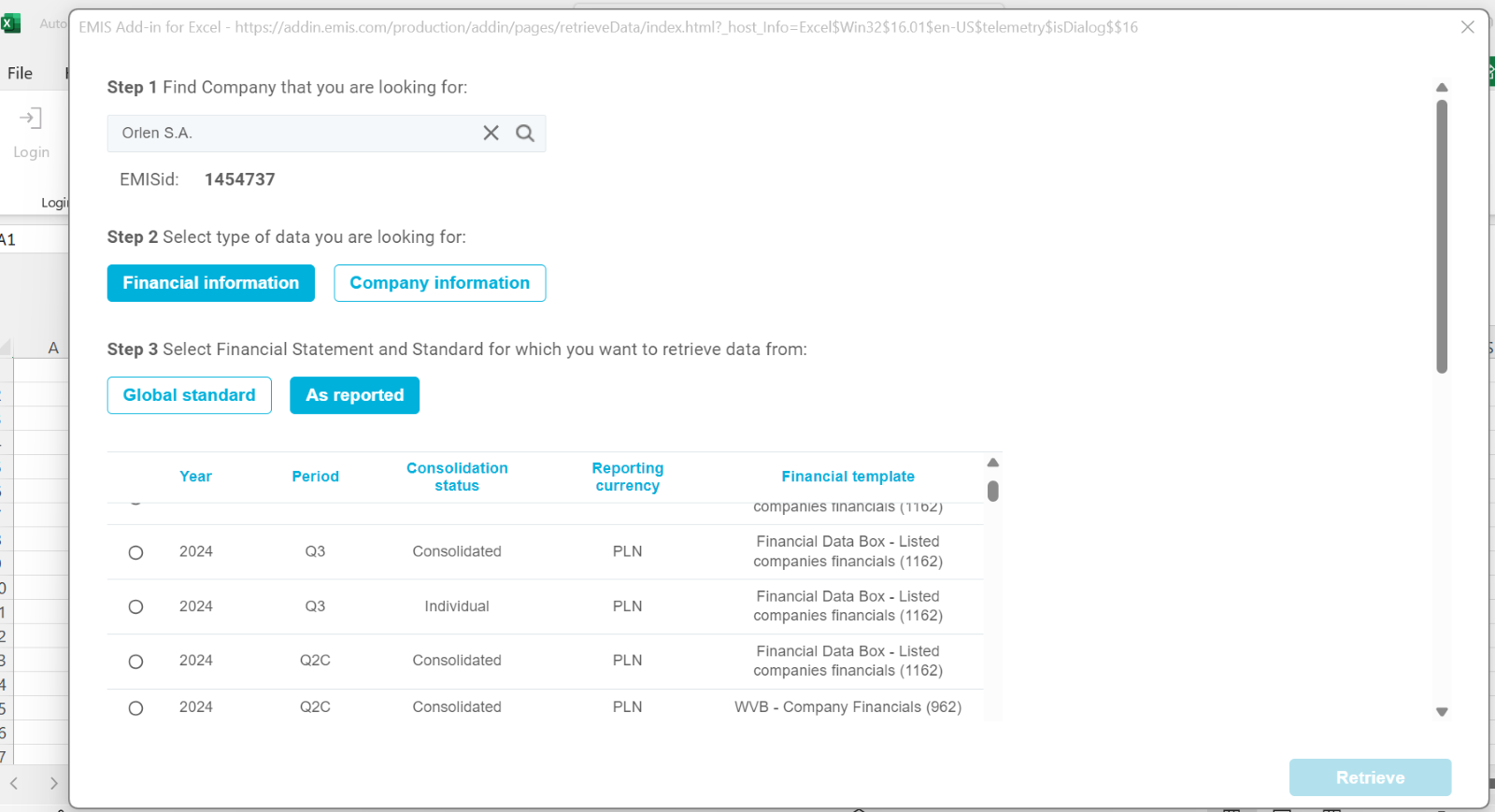
Task: Click Excel sheet tab scroll left arrow
Action: click(x=14, y=784)
